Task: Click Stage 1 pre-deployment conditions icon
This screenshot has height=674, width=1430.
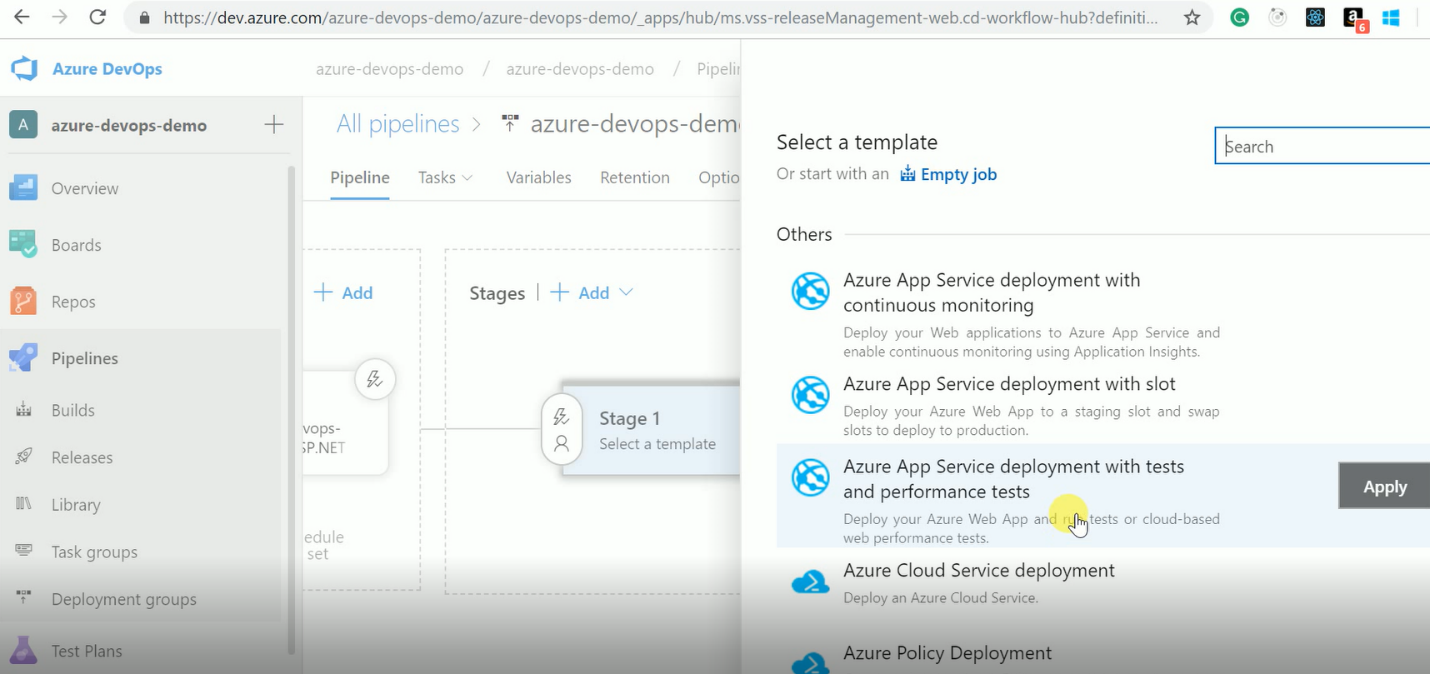Action: [561, 417]
